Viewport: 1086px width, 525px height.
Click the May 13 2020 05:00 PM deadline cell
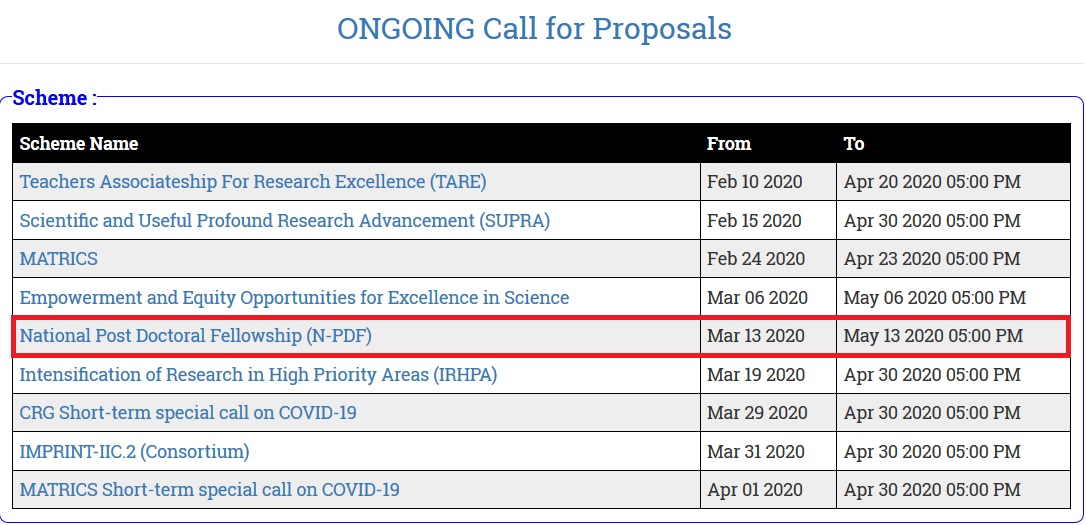coord(933,336)
